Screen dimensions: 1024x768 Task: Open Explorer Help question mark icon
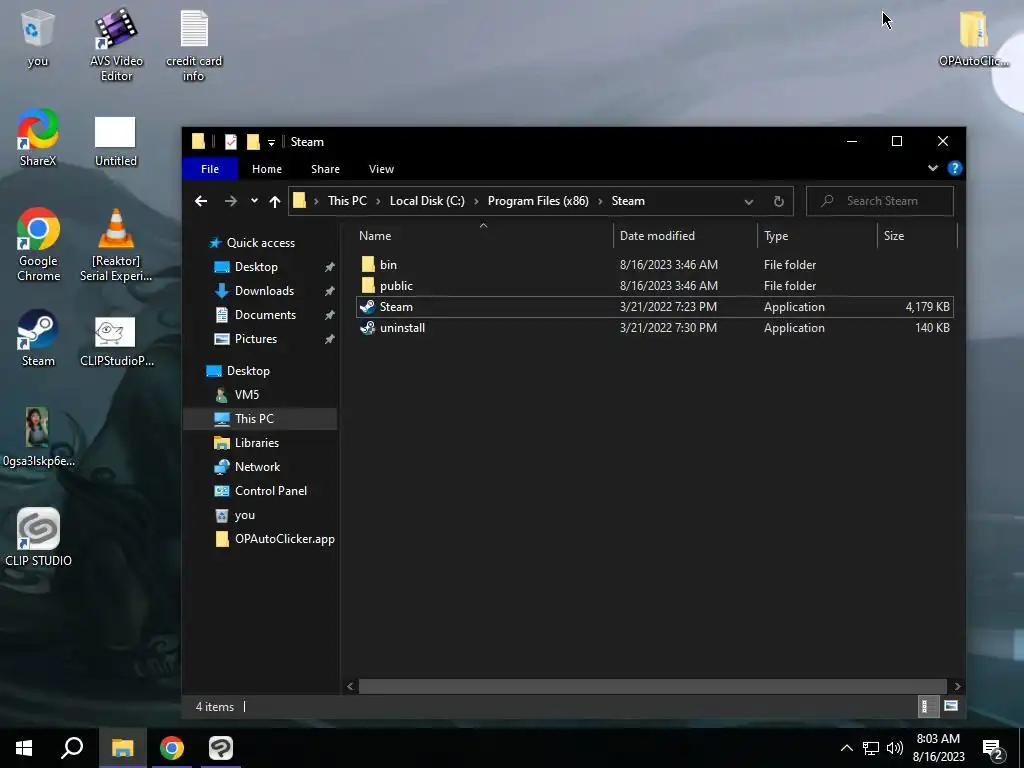pyautogui.click(x=954, y=168)
